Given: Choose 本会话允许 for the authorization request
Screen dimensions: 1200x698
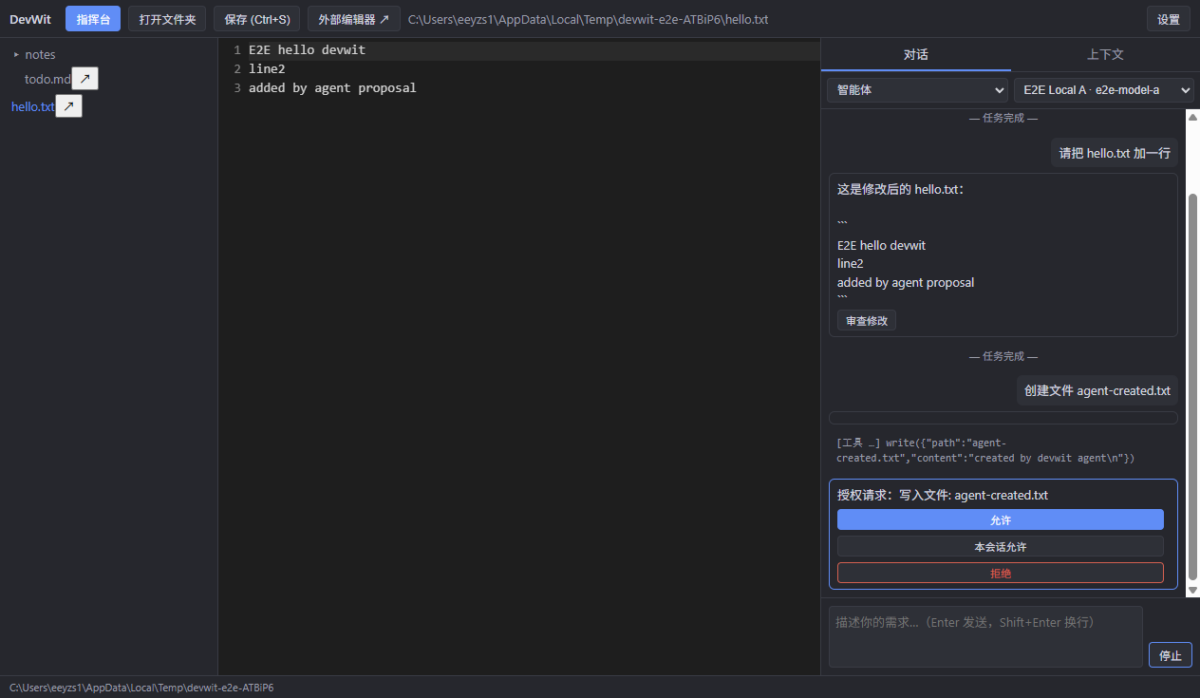Looking at the screenshot, I should (1000, 547).
